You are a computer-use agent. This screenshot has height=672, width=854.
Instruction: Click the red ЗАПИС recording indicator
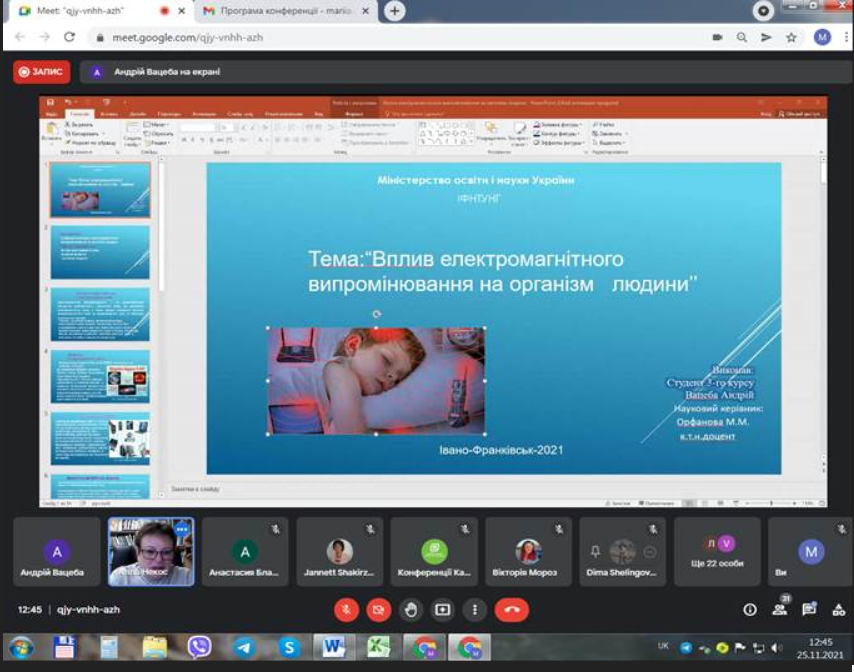[x=42, y=71]
